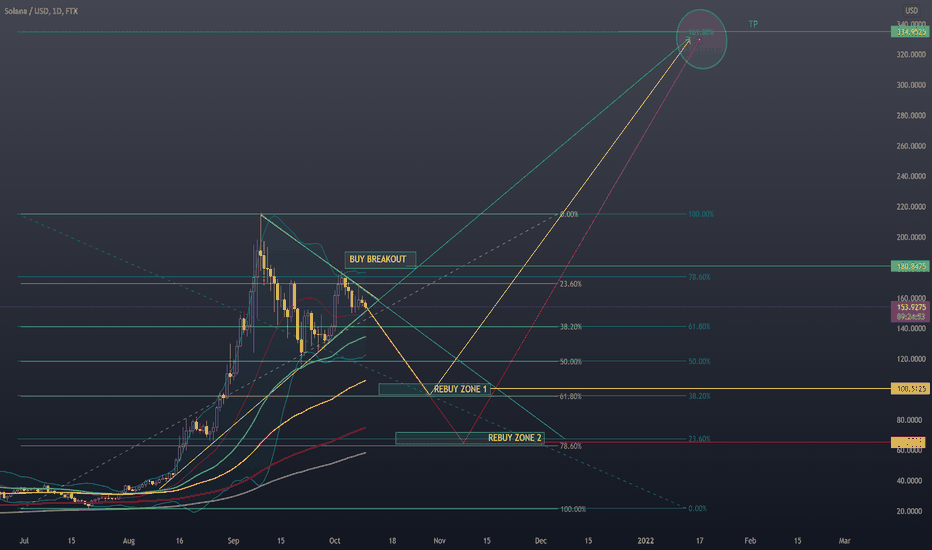Image resolution: width=932 pixels, height=550 pixels.
Task: Click the Nov date on time axis
Action: coord(439,540)
